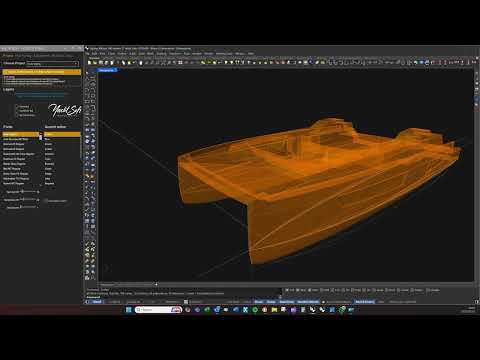480x360 pixels.
Task: Open the File menu in Rhino
Action: tap(87, 53)
